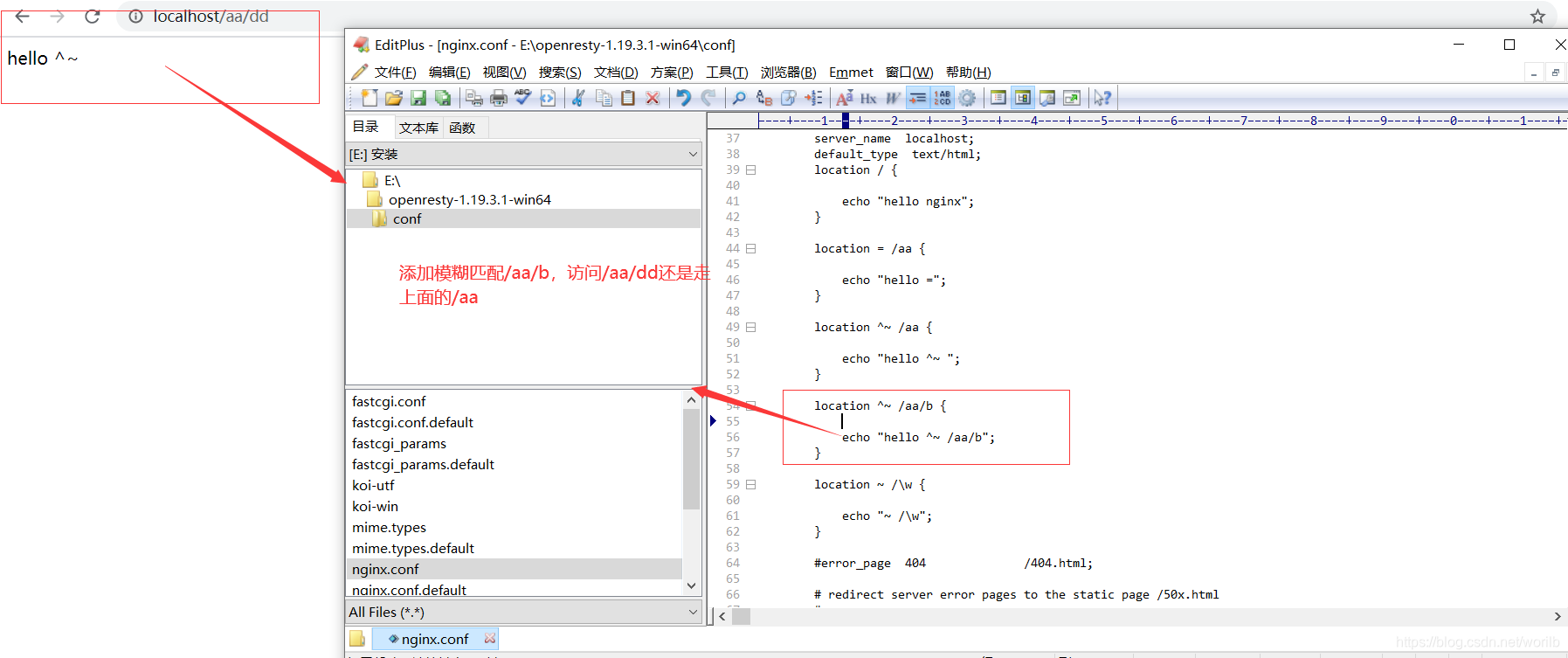Click the editor horizontal scroll right arrow
This screenshot has width=1568, height=658.
pyautogui.click(x=1557, y=617)
